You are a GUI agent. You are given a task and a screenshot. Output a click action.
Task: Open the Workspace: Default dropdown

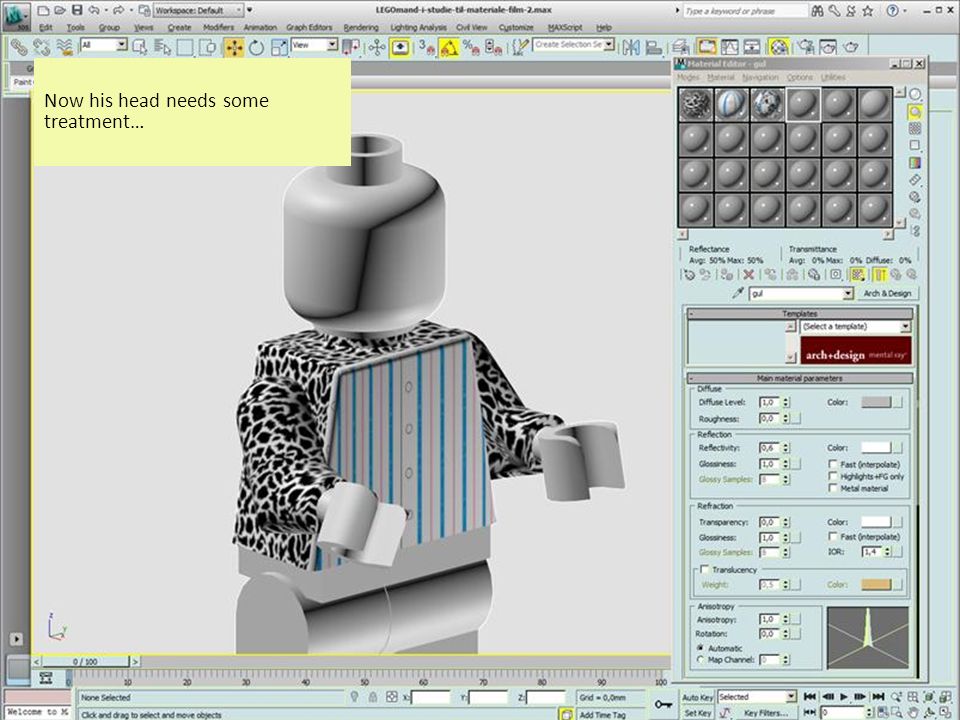click(198, 10)
